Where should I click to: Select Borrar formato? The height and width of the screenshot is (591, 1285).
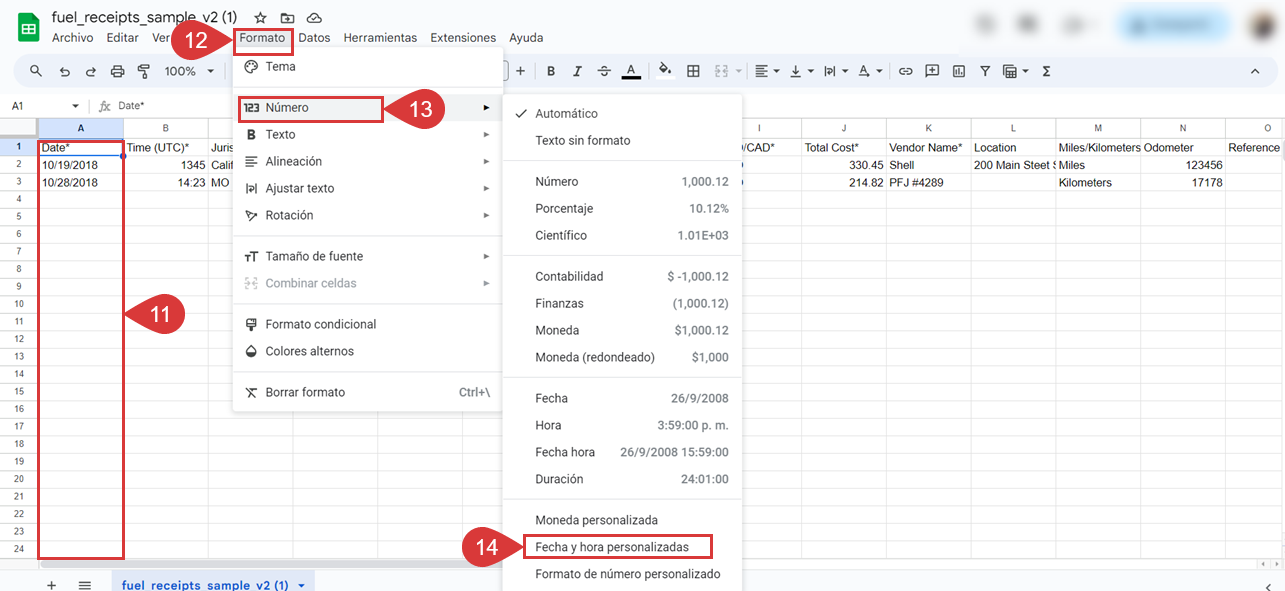(367, 392)
